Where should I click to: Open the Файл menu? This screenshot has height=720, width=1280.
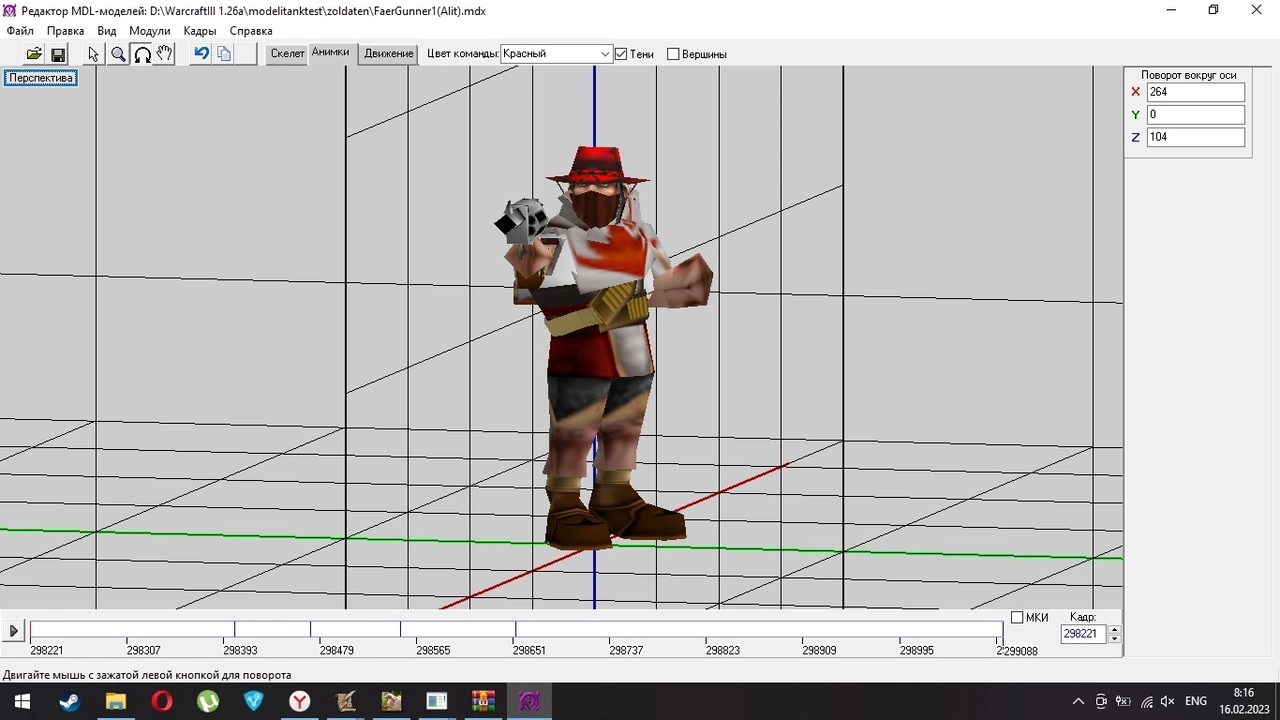click(20, 31)
